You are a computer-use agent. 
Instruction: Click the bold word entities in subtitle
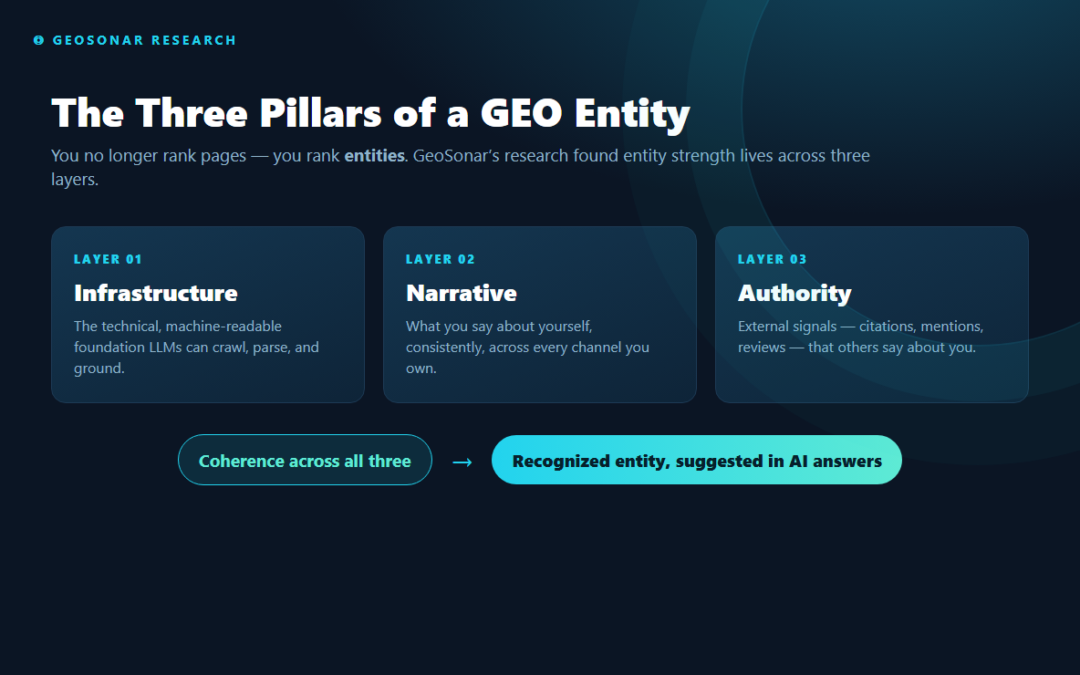tap(374, 156)
